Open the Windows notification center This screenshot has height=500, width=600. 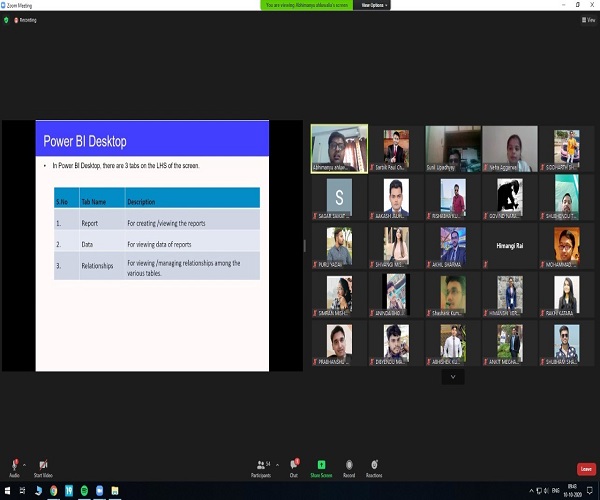[x=590, y=491]
